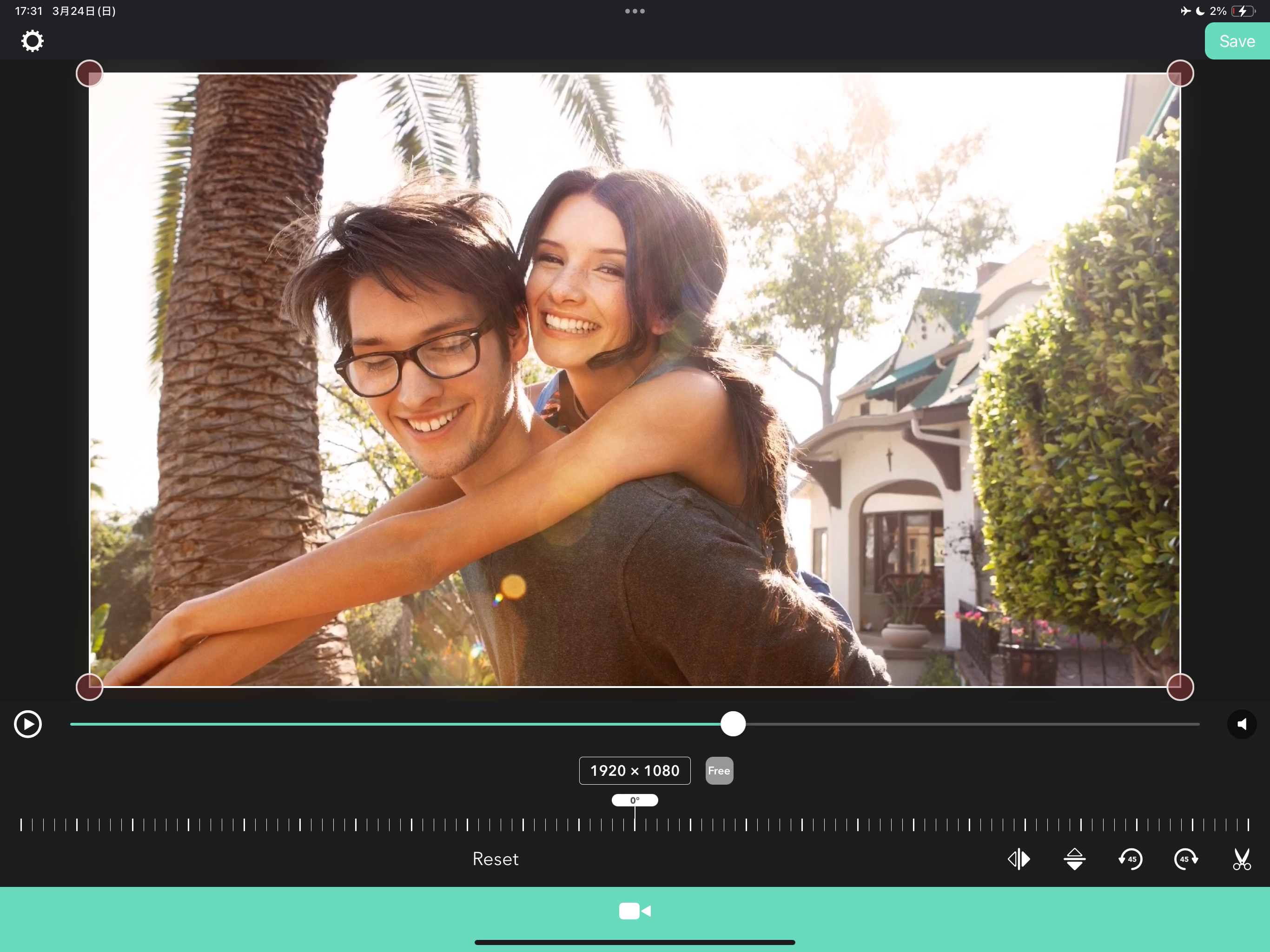Toggle the Free aspect ratio button
Image resolution: width=1270 pixels, height=952 pixels.
[x=719, y=771]
